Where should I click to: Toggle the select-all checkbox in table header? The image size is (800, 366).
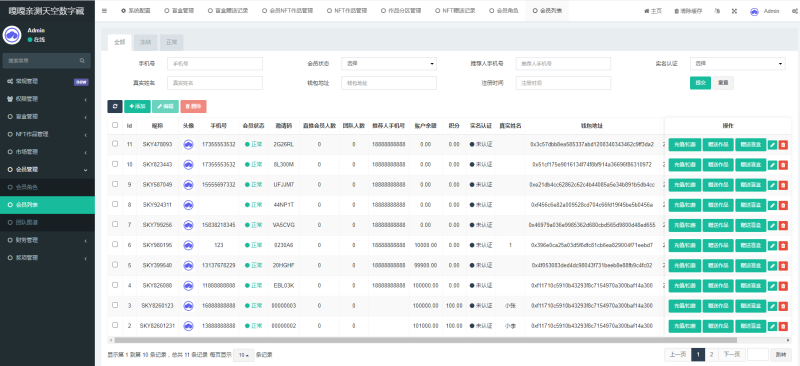(x=115, y=125)
